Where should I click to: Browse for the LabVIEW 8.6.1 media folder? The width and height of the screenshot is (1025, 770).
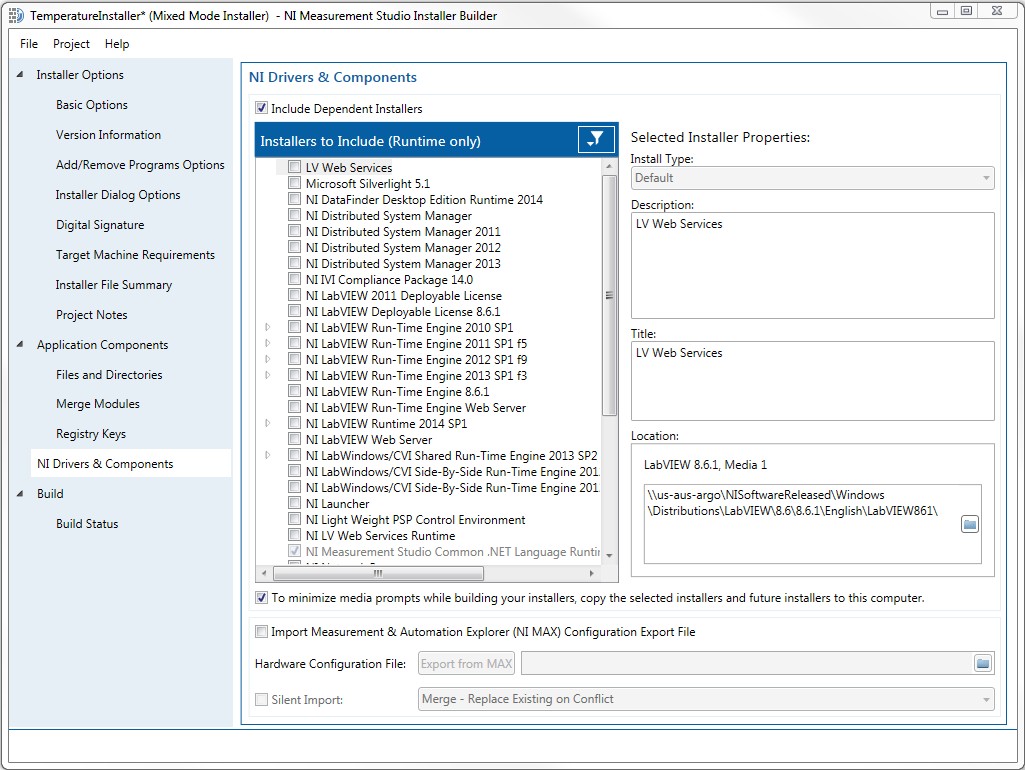[969, 524]
